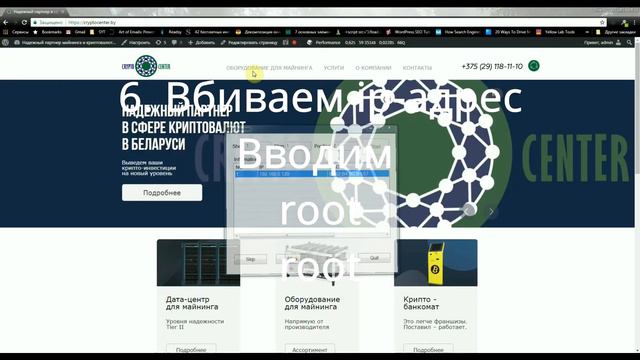Viewport: 640px width, 360px height.
Task: Open the site name menu in admin bar
Action: [65, 42]
